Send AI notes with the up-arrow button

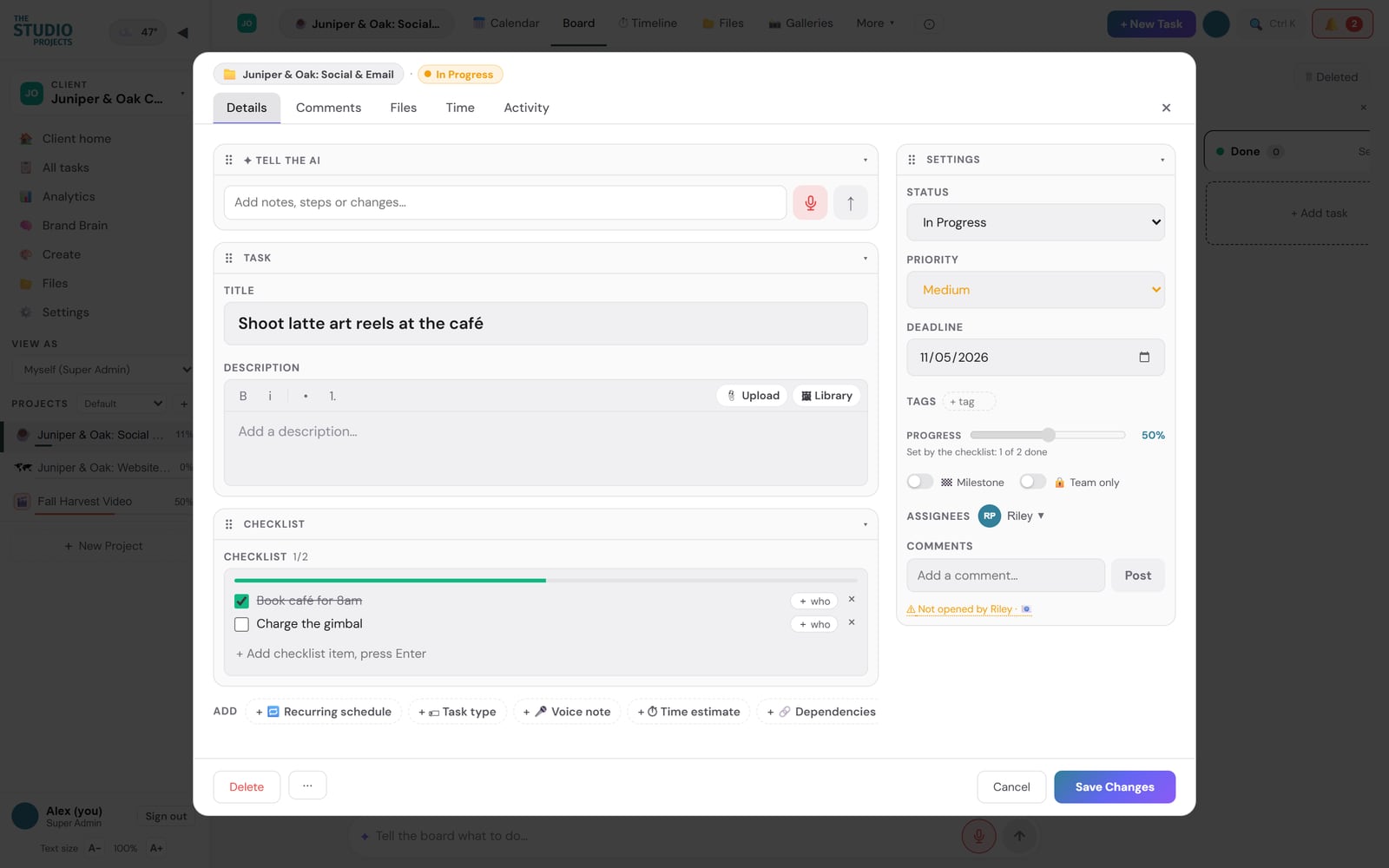coord(851,202)
